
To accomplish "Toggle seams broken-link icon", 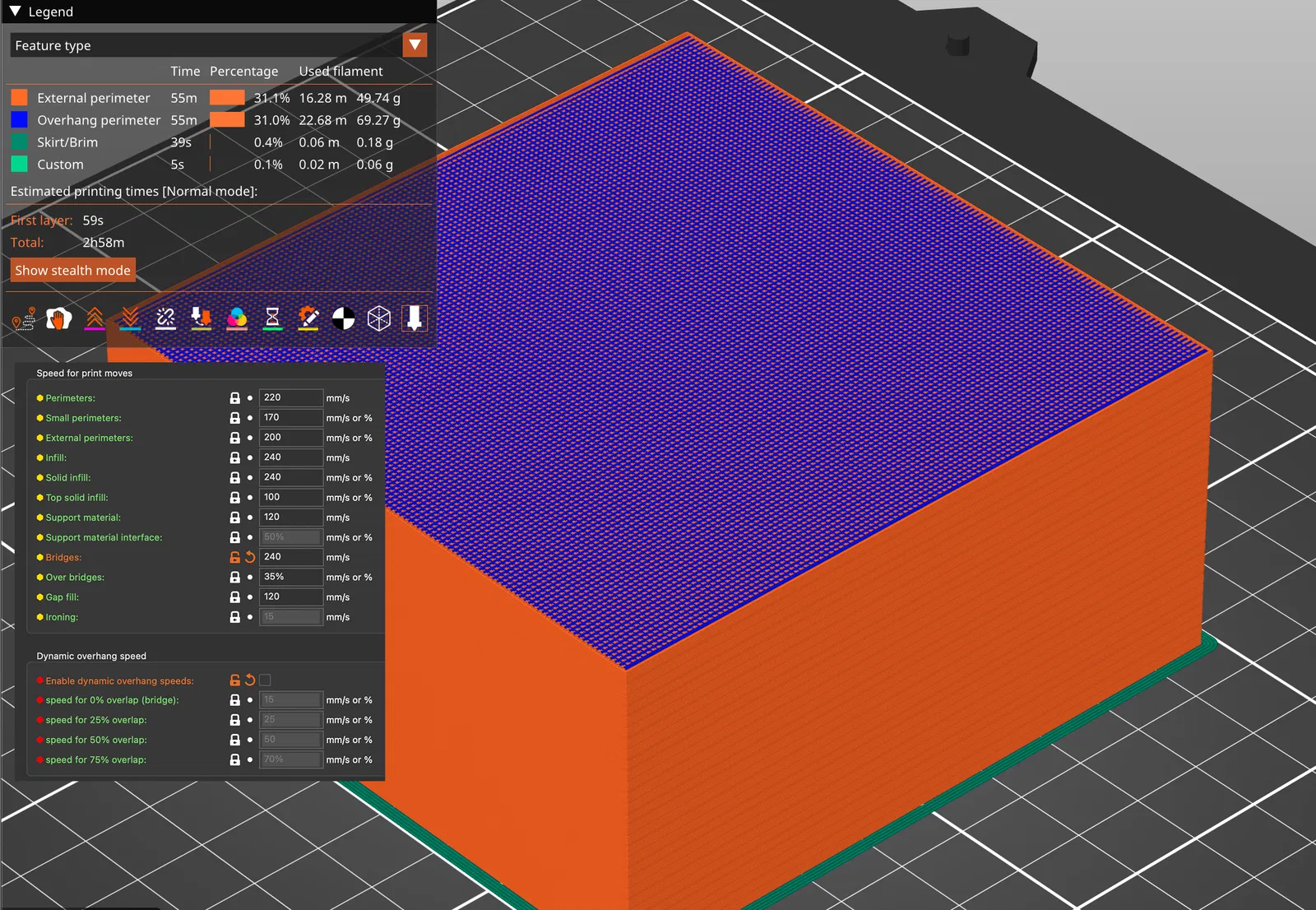I will pyautogui.click(x=165, y=318).
